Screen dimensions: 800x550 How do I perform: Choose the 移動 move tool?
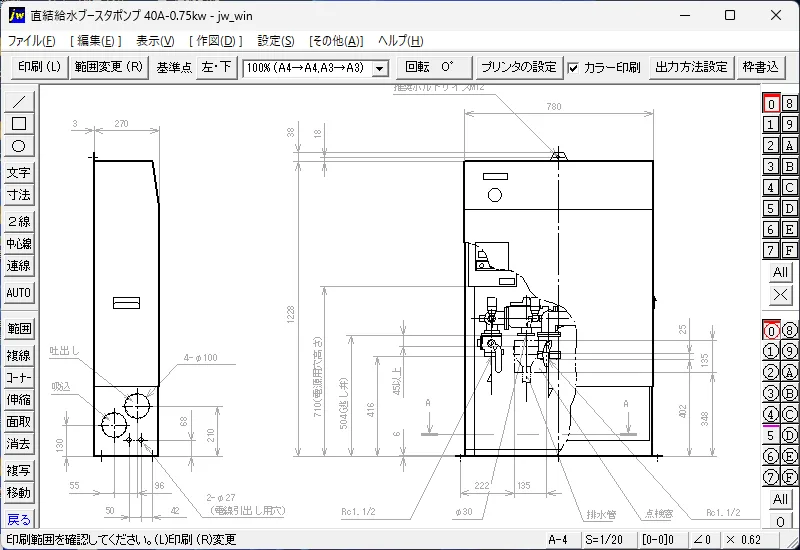point(19,493)
